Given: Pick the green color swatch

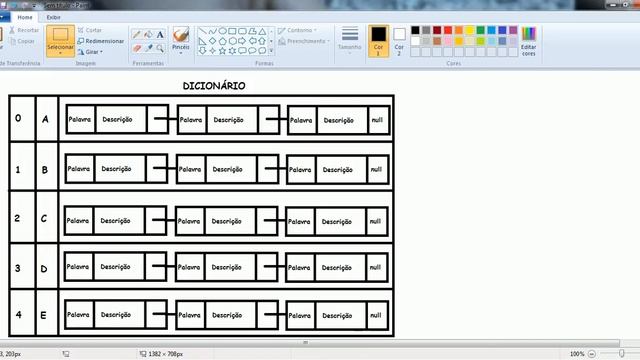Looking at the screenshot, I should pyautogui.click(x=481, y=30).
